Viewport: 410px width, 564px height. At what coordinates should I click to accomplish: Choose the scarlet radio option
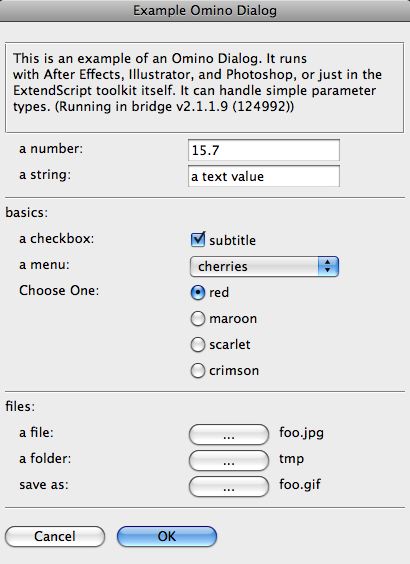click(x=198, y=345)
